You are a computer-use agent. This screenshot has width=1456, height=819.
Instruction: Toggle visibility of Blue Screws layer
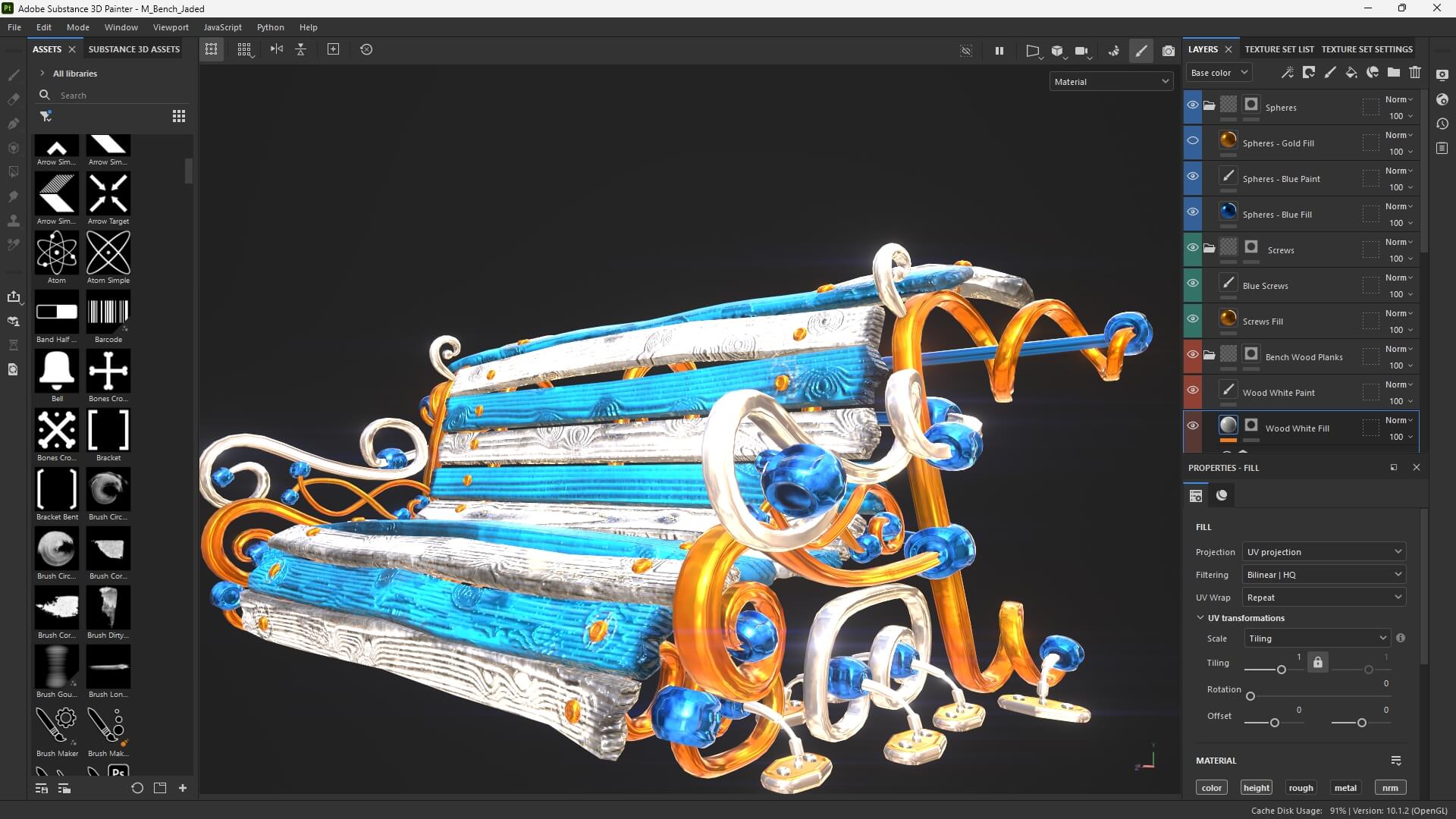point(1193,284)
